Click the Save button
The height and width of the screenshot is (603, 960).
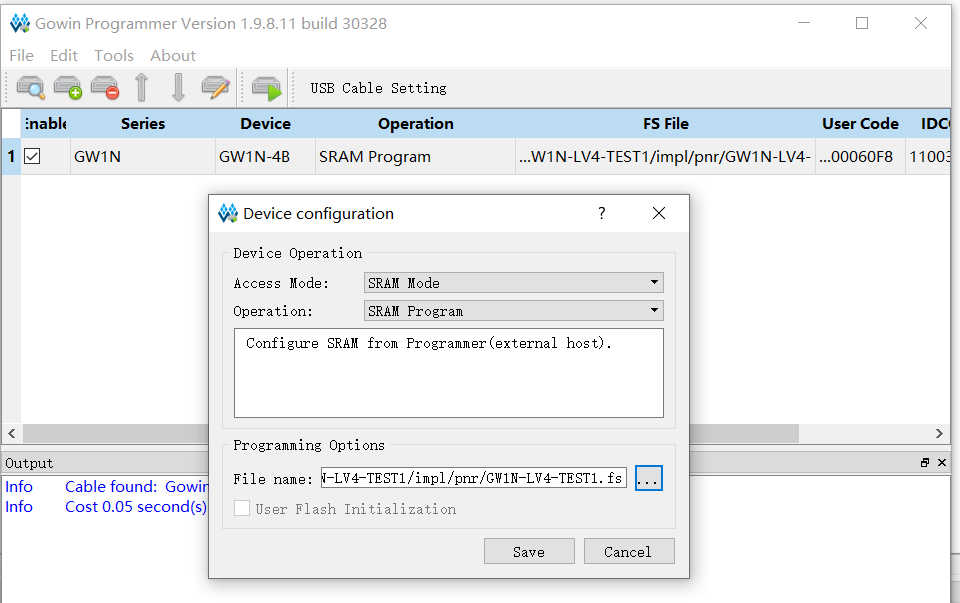point(529,552)
